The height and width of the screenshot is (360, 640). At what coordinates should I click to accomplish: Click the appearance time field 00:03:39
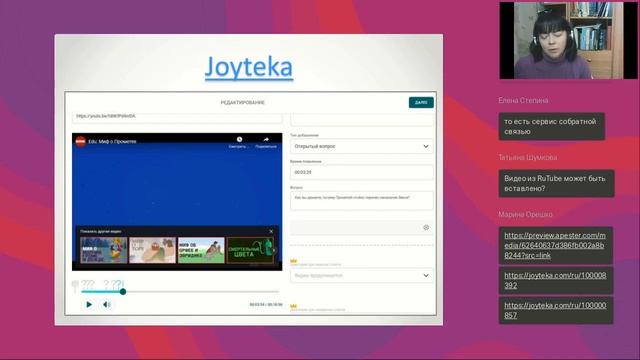click(x=362, y=172)
